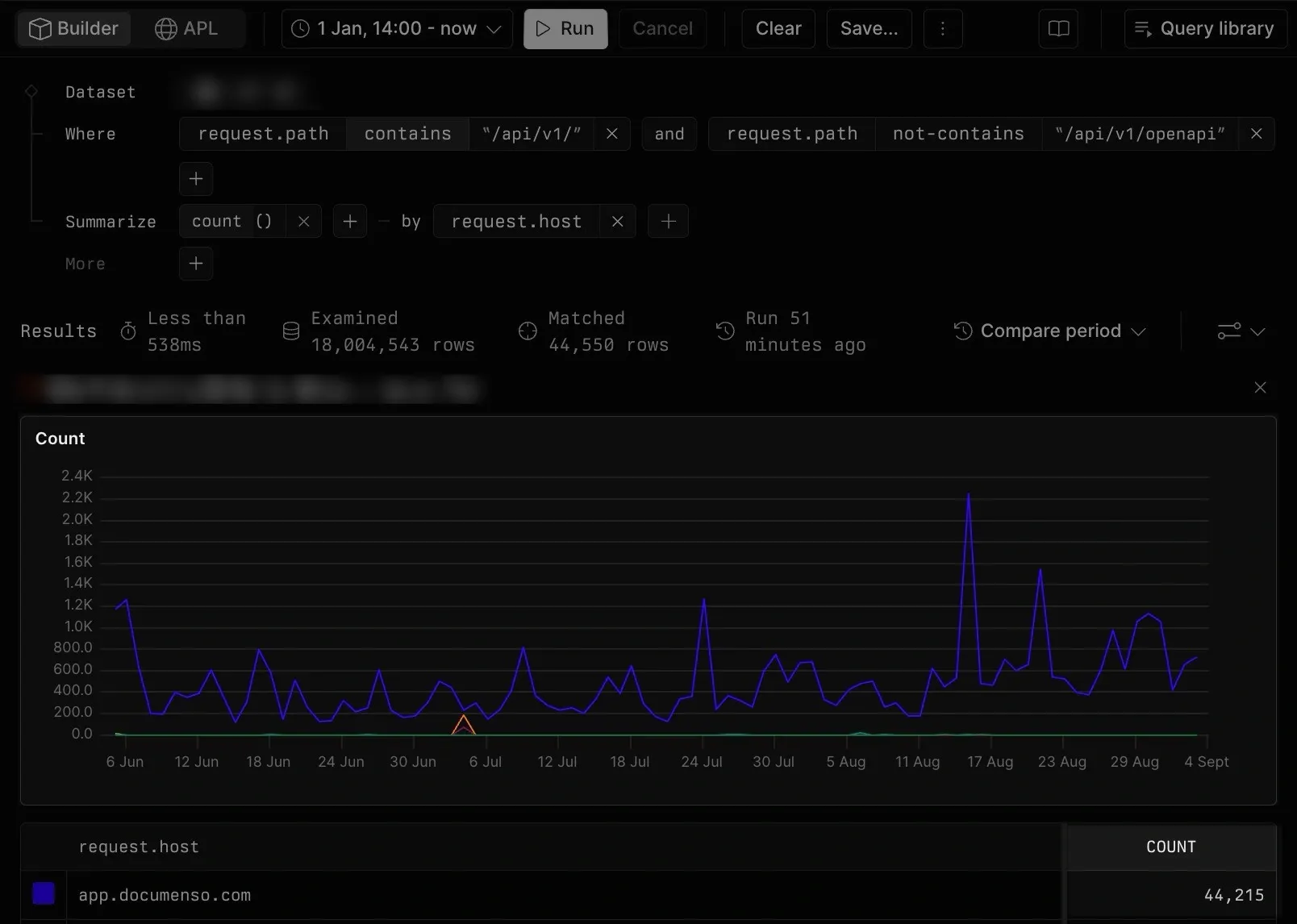
Task: Sort by the COUNT column header
Action: coord(1171,847)
